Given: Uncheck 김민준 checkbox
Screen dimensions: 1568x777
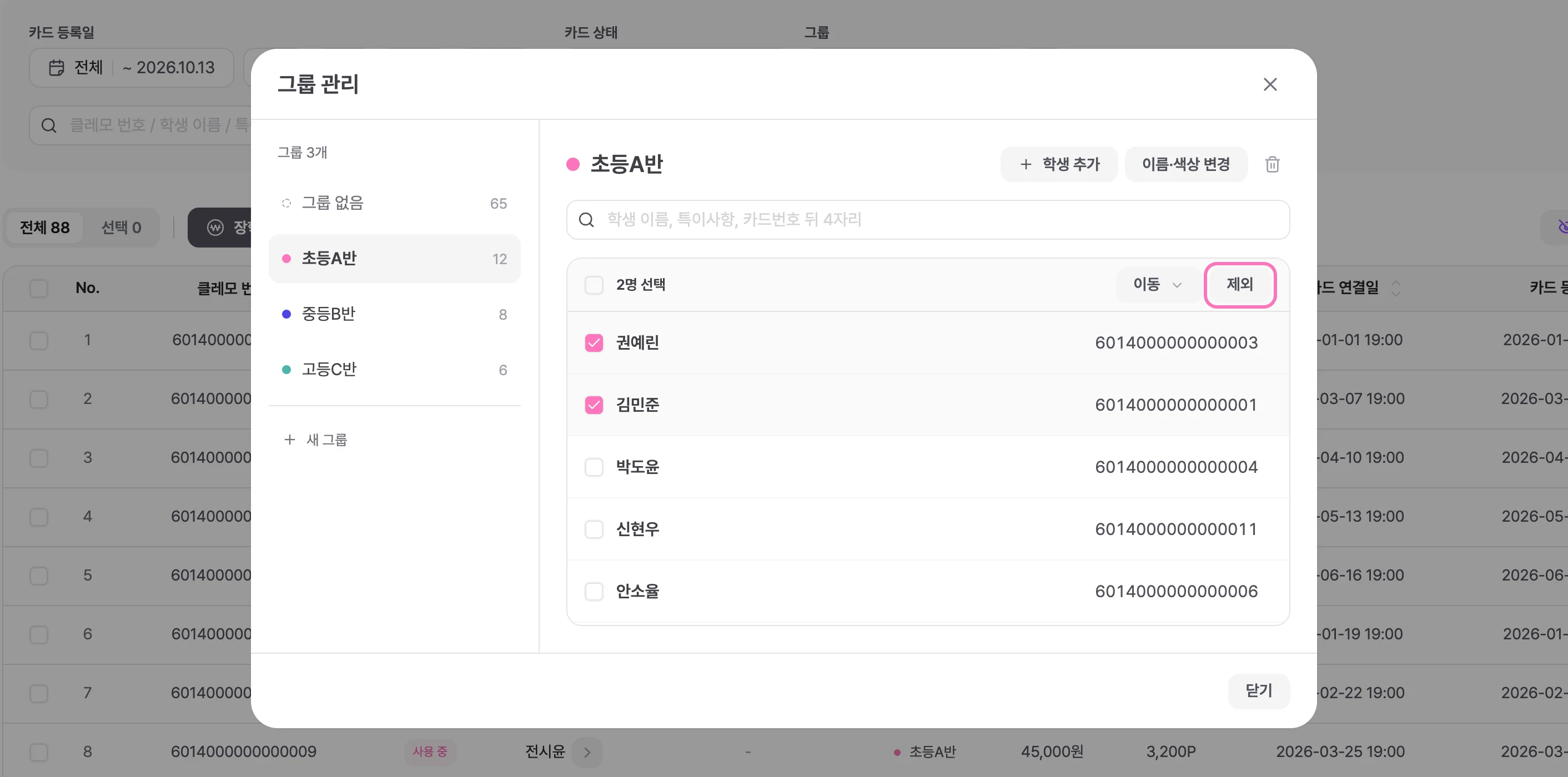Looking at the screenshot, I should tap(594, 405).
